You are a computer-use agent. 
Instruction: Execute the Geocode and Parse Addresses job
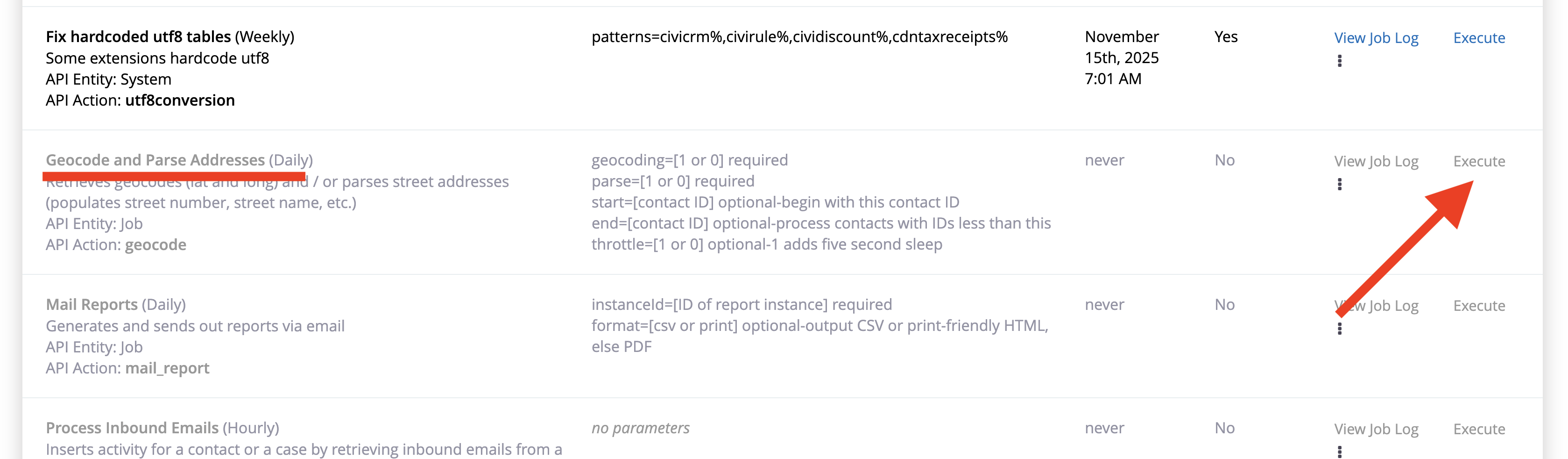tap(1478, 162)
